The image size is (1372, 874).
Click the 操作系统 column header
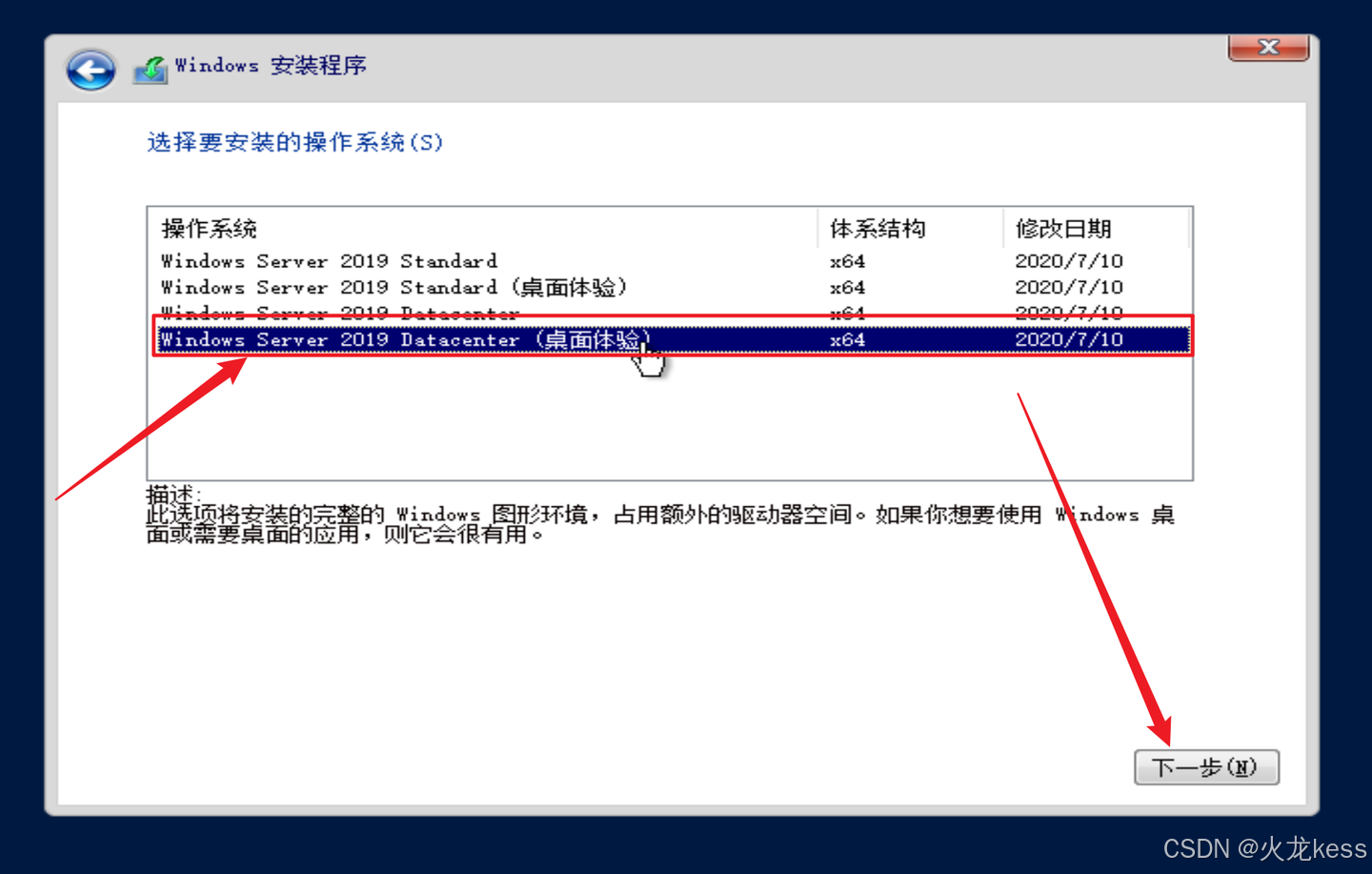pos(483,229)
